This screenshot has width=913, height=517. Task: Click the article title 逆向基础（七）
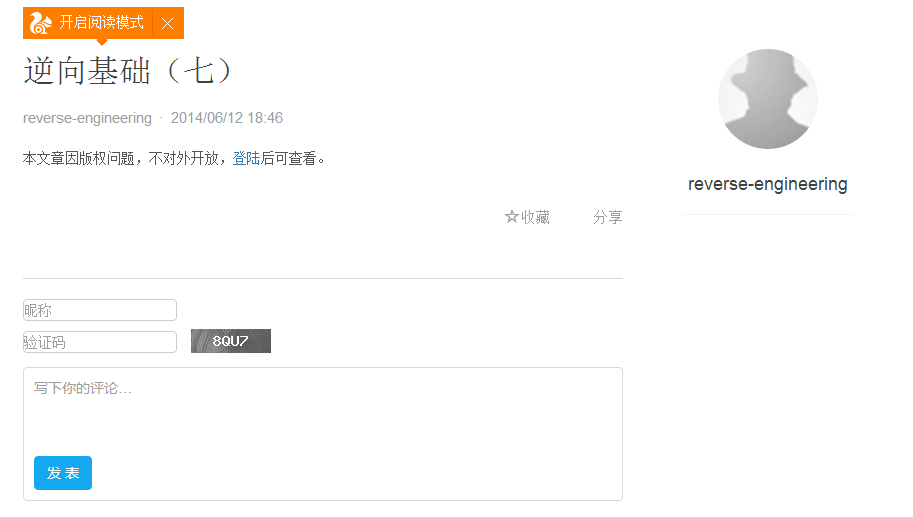click(129, 71)
